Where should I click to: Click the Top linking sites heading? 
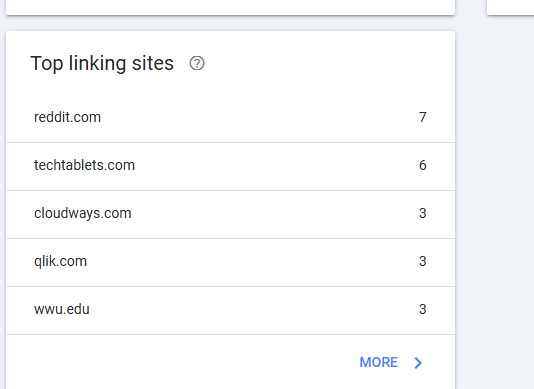click(x=102, y=64)
